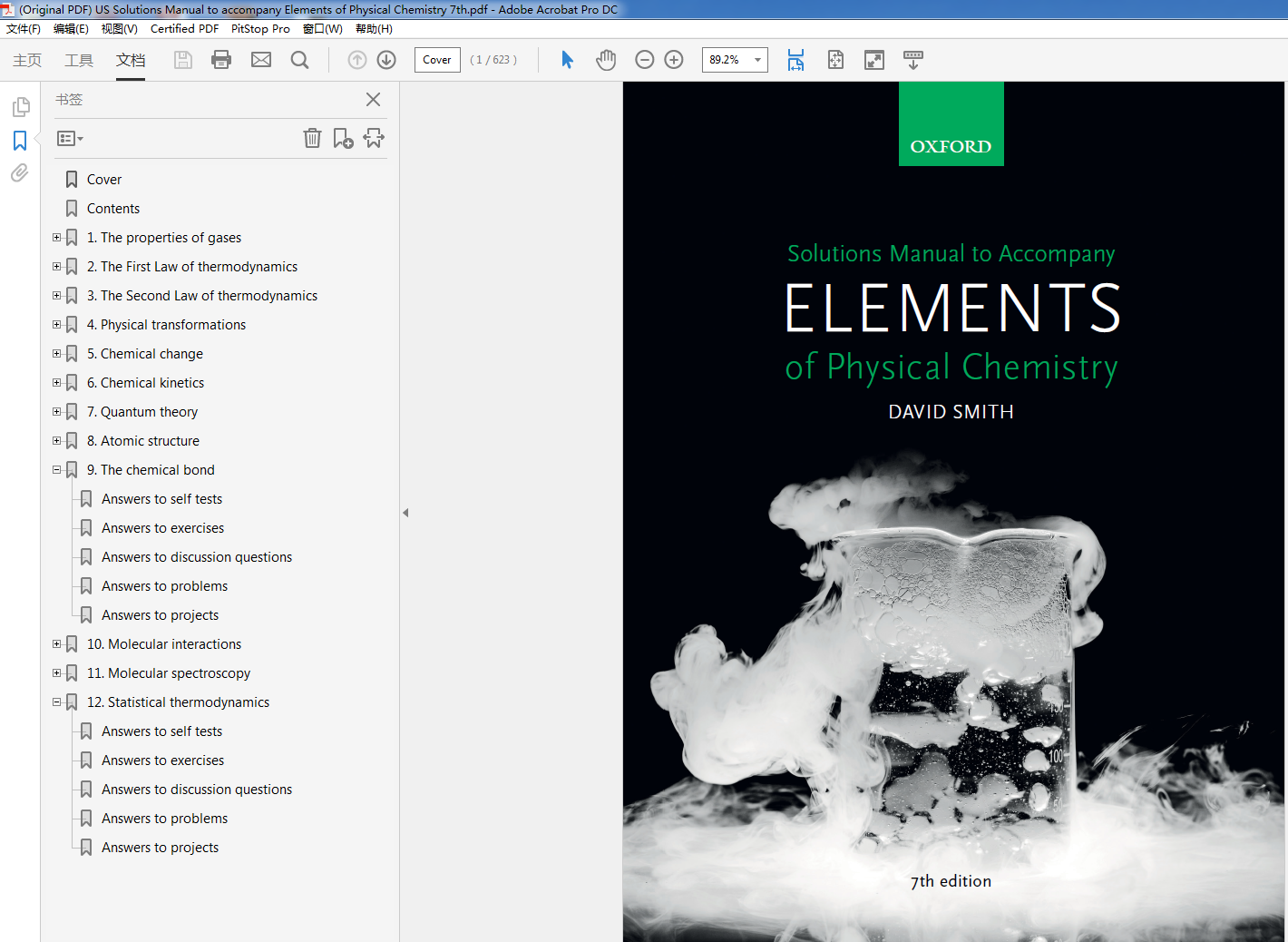Open the Find search magnifier icon

point(299,60)
